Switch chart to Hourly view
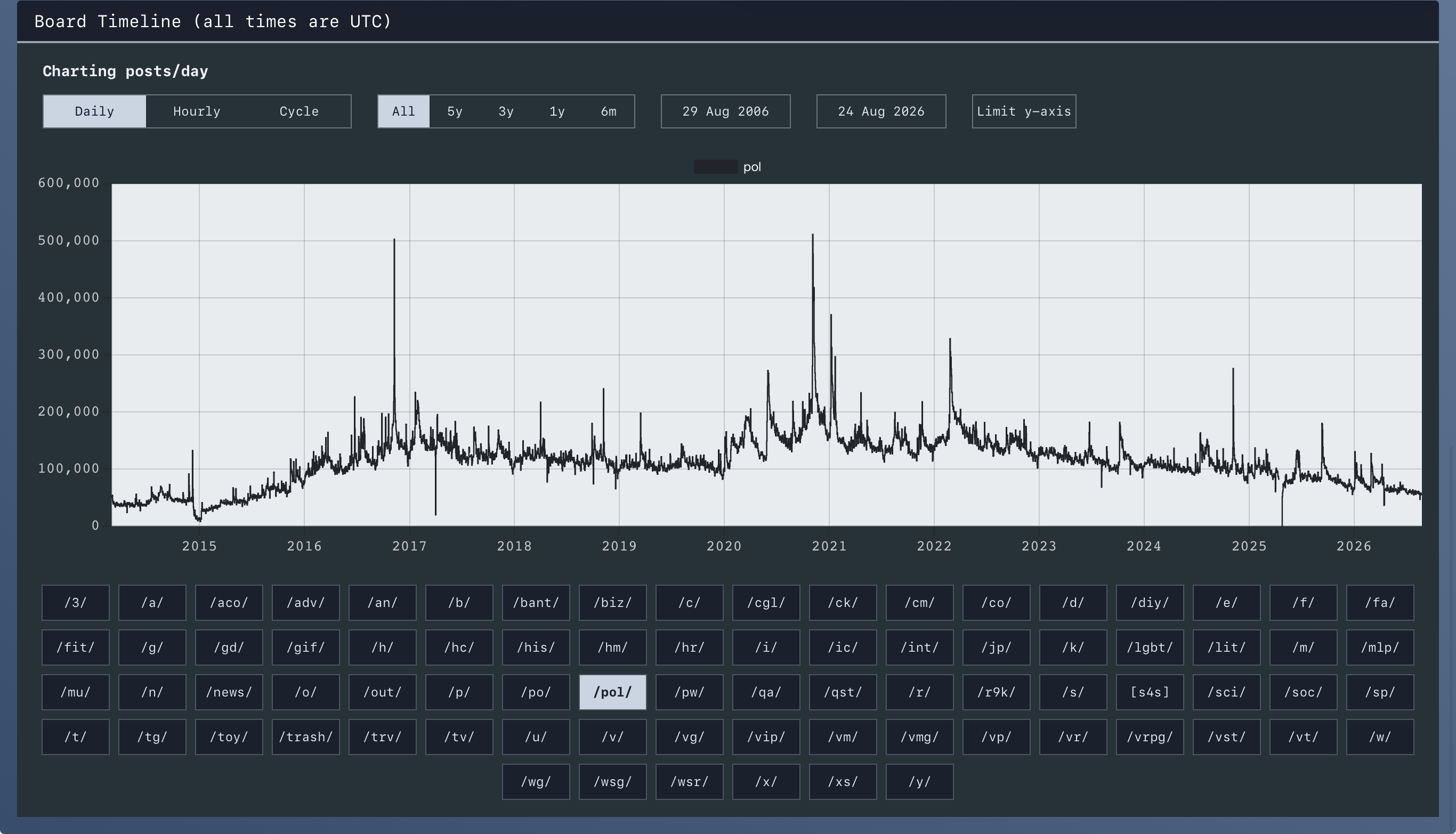 197,111
